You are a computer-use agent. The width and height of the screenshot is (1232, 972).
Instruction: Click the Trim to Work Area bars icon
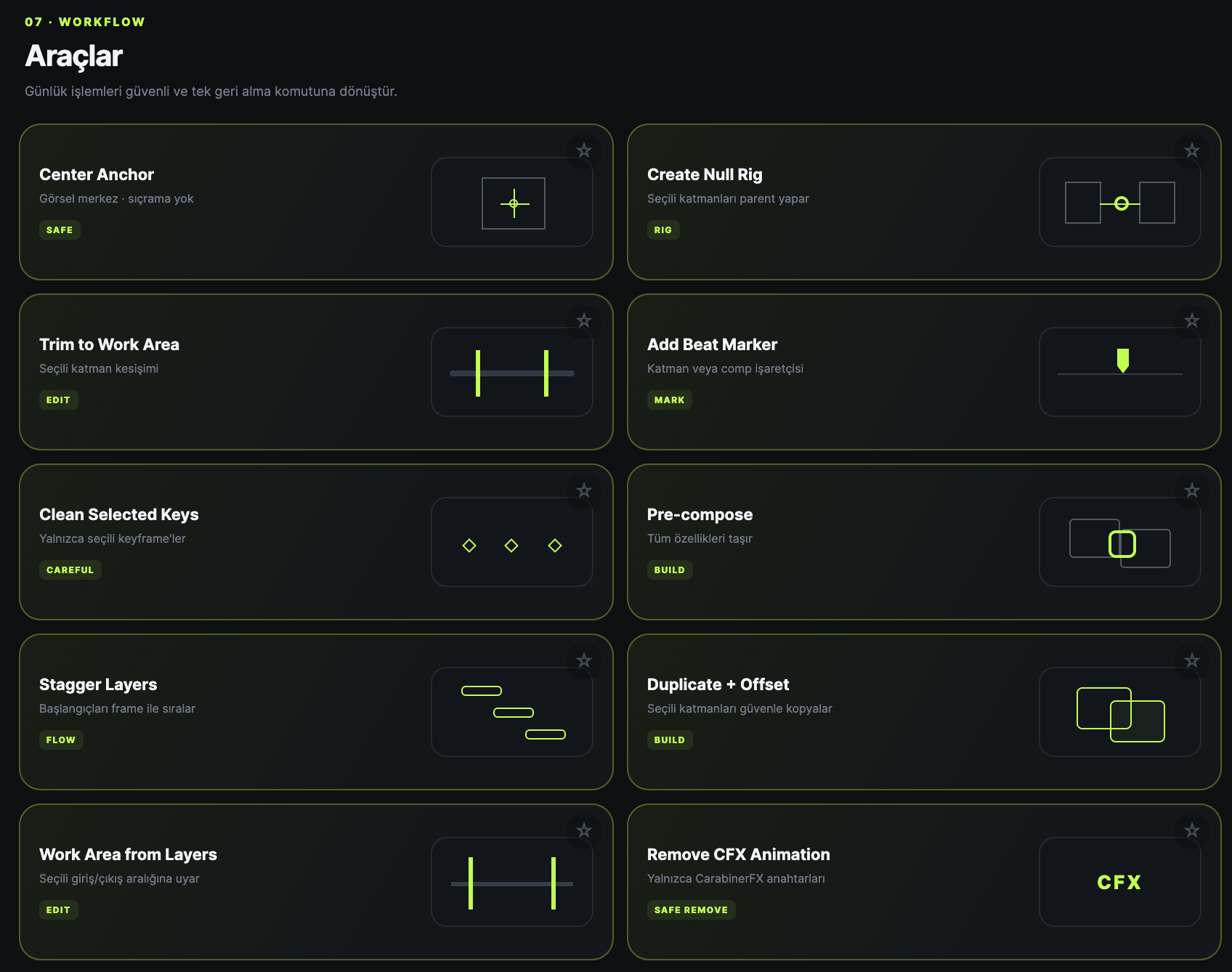pos(512,372)
